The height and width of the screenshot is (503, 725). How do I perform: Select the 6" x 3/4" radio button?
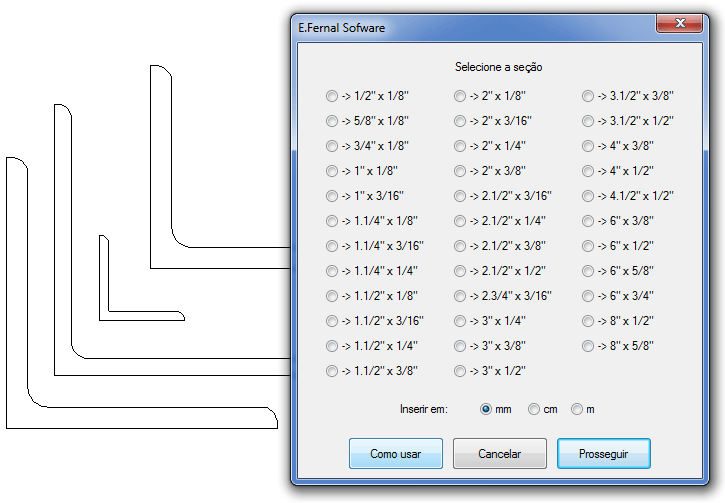point(588,296)
